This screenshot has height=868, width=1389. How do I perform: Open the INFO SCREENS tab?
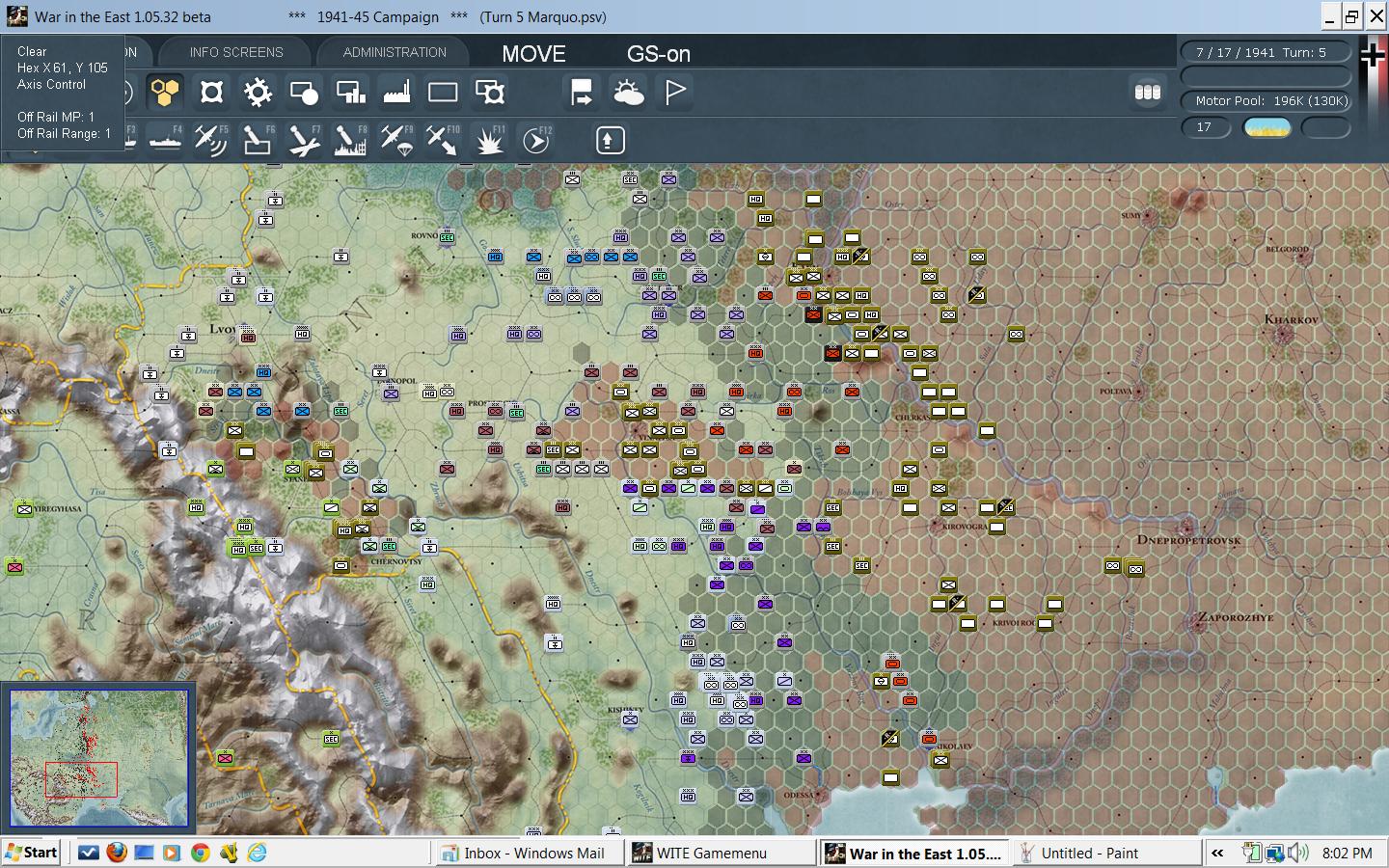236,52
